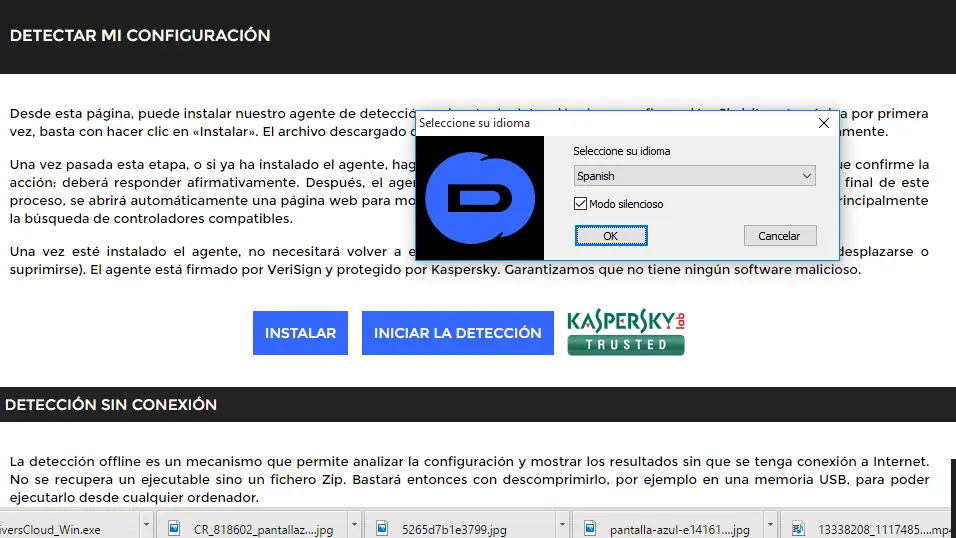Open the Spanish language dropdown
956x538 pixels.
(x=694, y=176)
